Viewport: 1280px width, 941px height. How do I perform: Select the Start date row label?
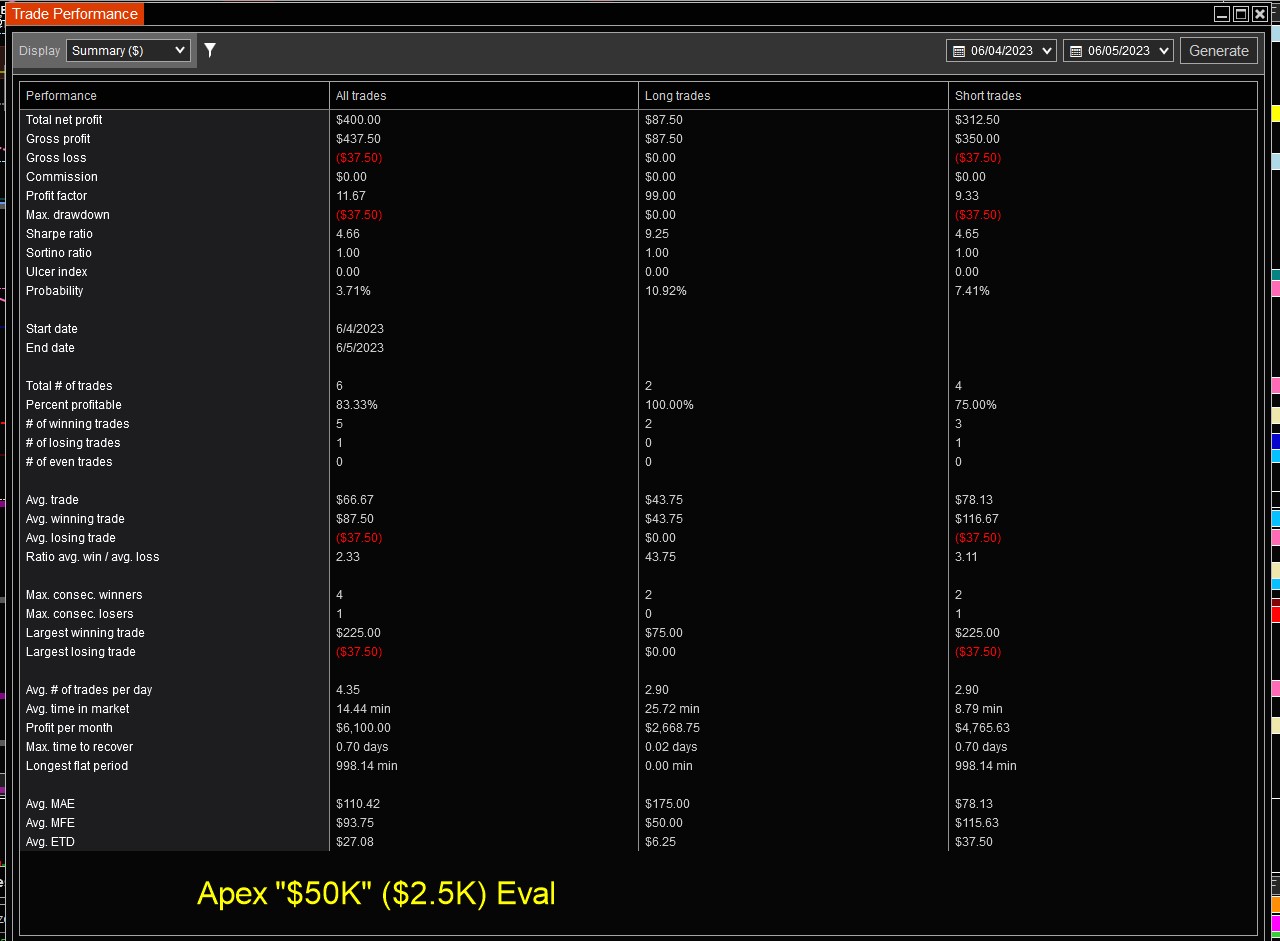coord(52,329)
